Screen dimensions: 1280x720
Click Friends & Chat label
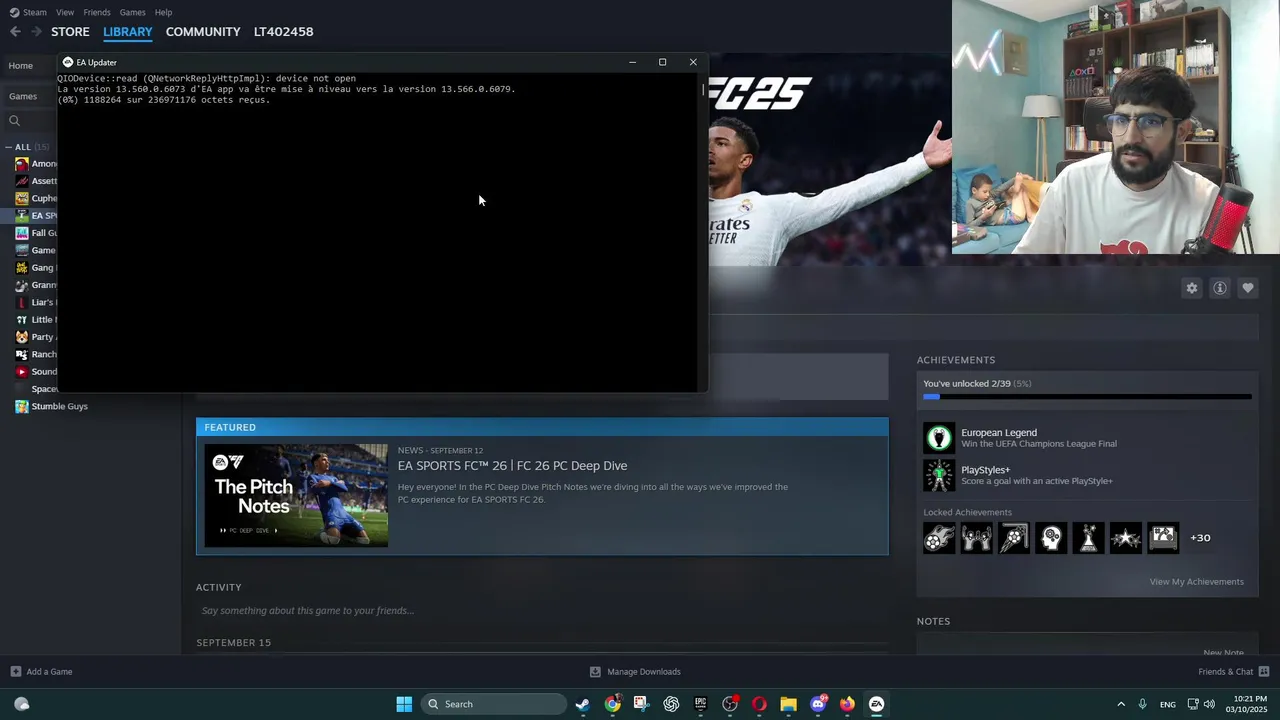[1226, 672]
